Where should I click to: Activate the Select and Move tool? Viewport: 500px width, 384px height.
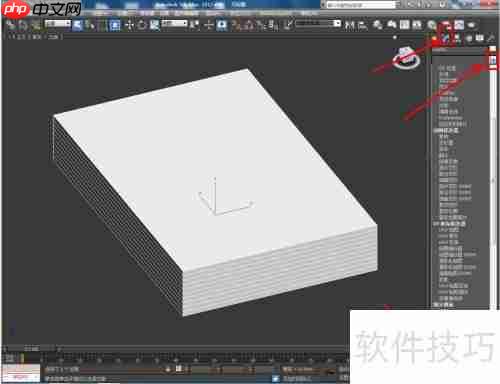129,25
